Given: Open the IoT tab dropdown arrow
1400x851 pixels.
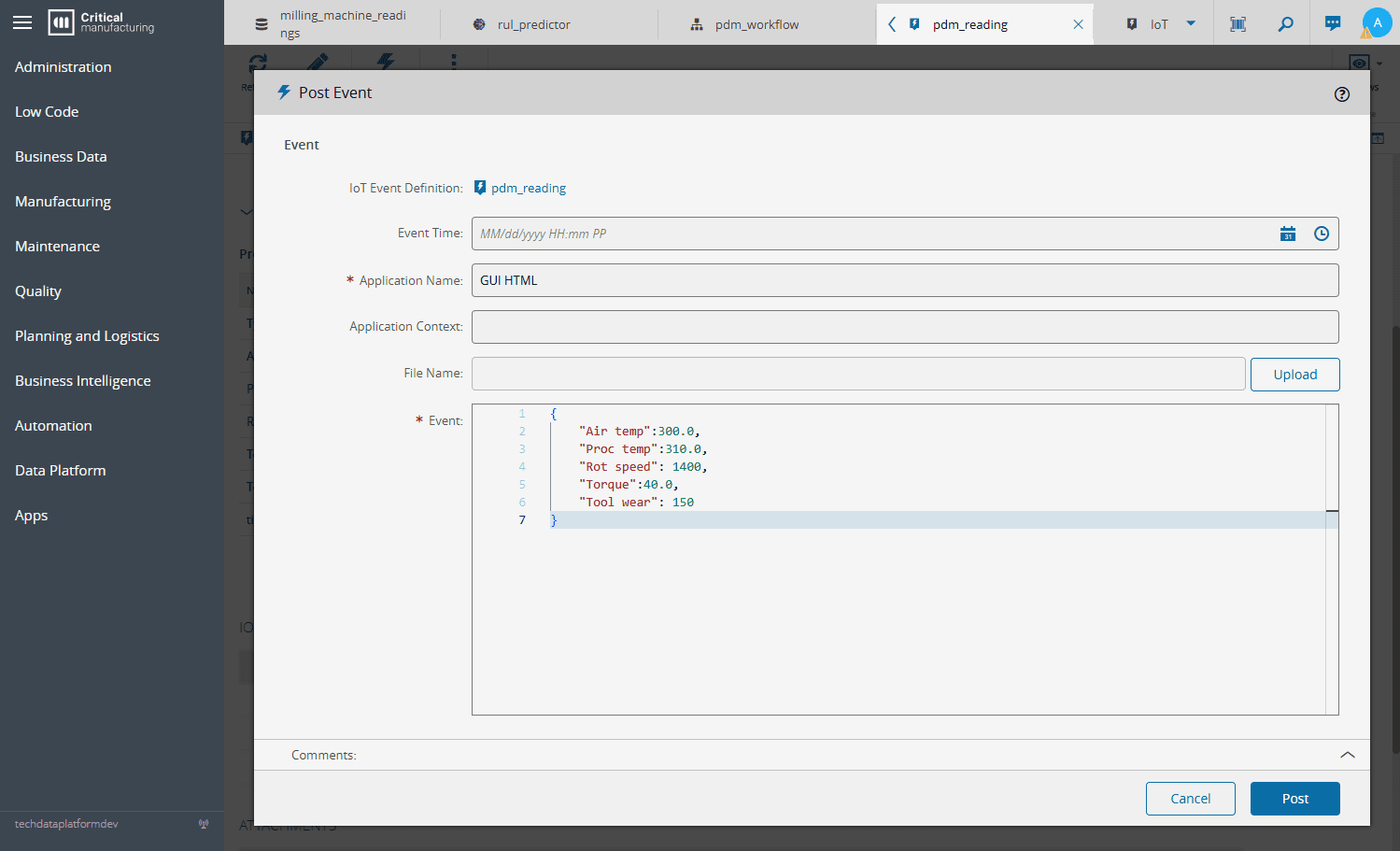Looking at the screenshot, I should point(1191,24).
